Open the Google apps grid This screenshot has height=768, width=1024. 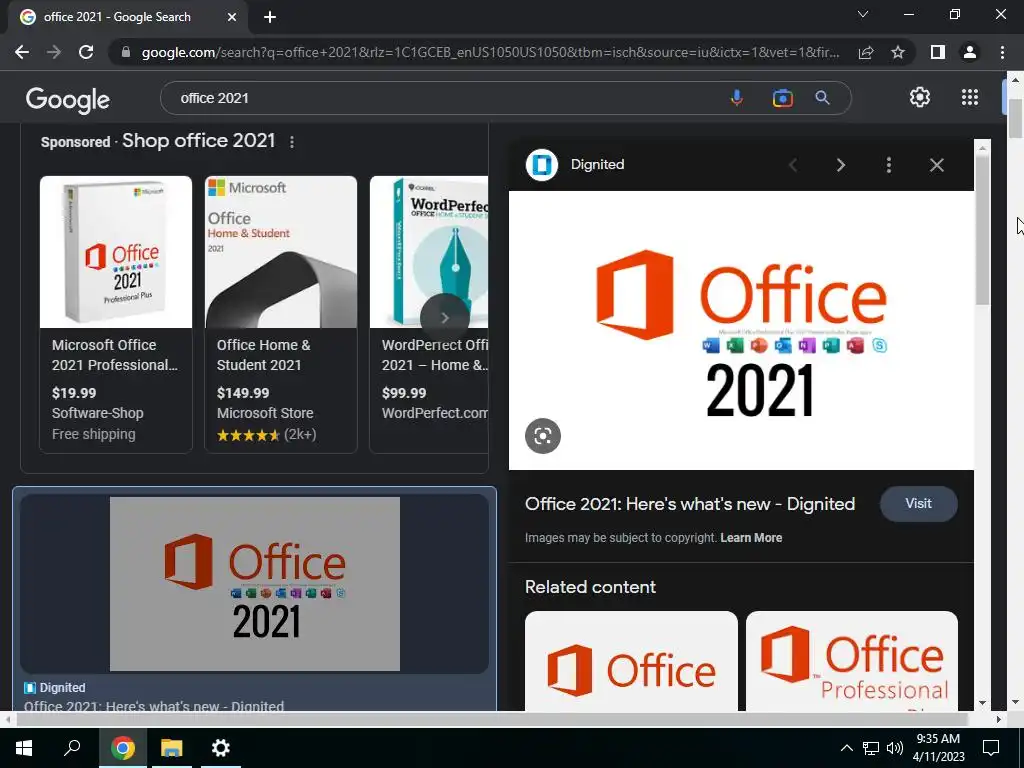pos(970,97)
